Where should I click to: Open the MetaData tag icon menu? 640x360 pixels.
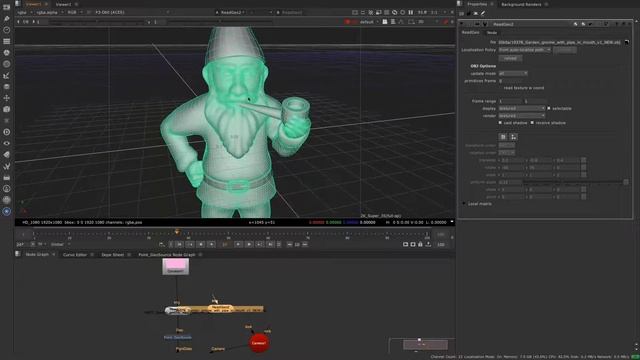tap(7, 155)
